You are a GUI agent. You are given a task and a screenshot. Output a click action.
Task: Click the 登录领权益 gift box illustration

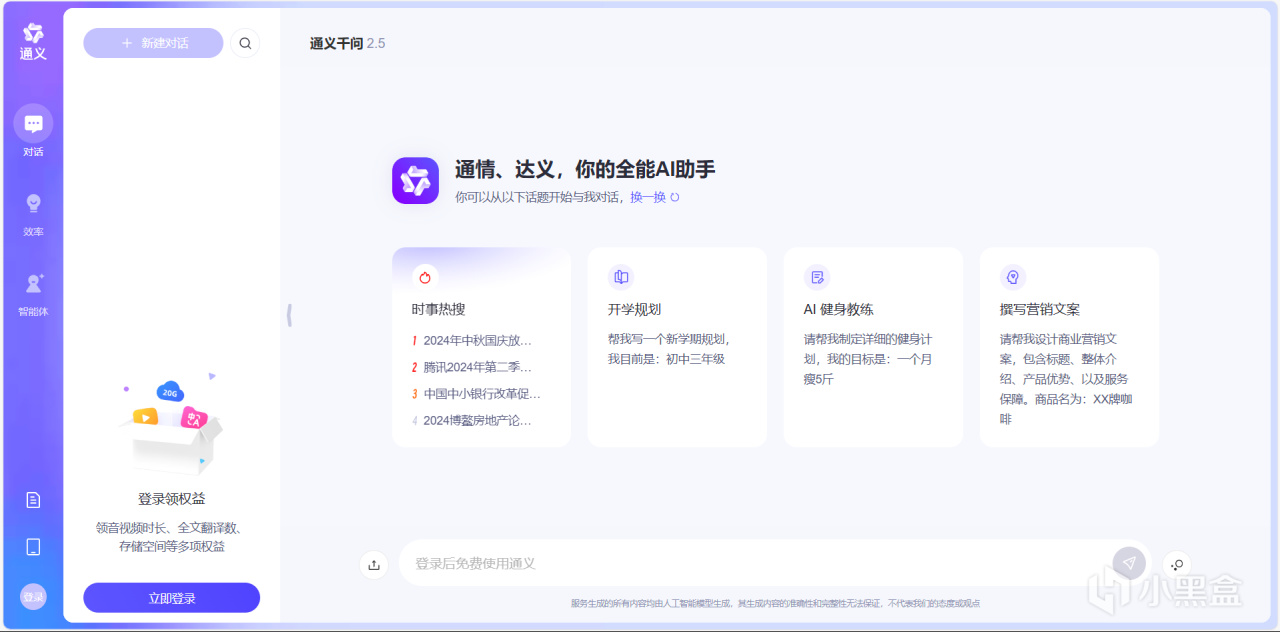click(170, 424)
